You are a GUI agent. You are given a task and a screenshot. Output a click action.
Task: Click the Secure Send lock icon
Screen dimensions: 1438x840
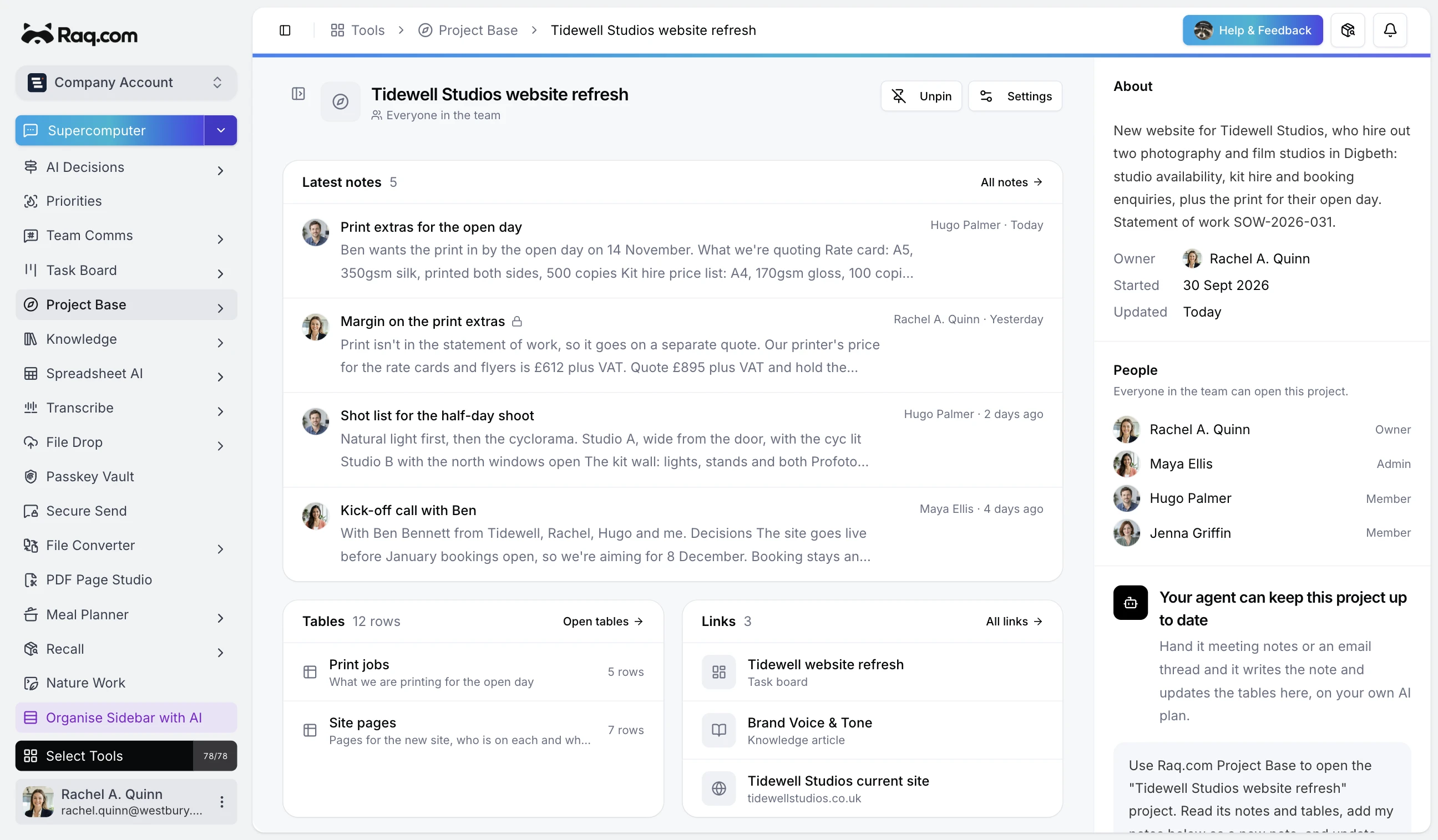31,511
